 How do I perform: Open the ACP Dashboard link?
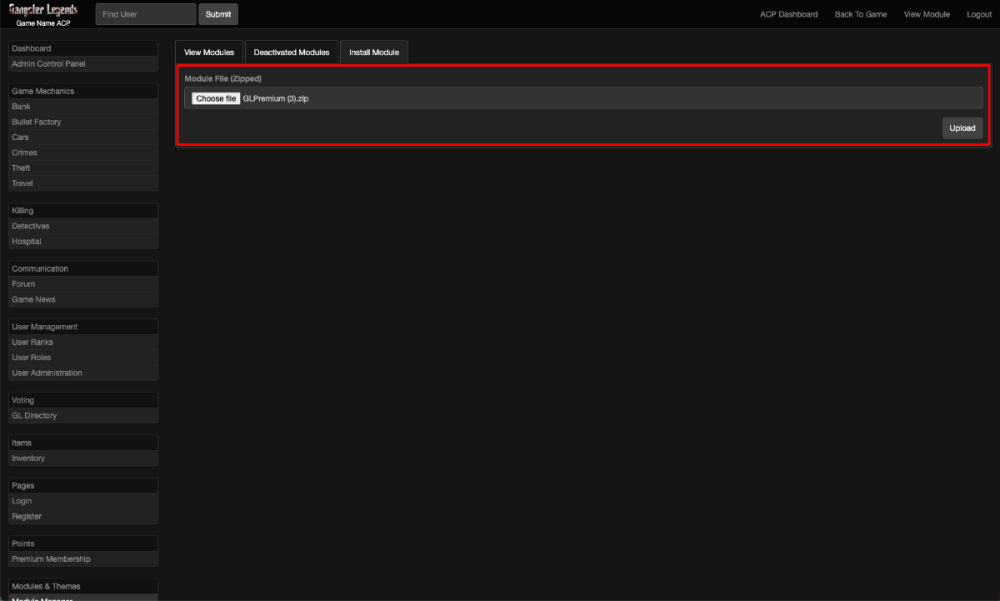788,14
